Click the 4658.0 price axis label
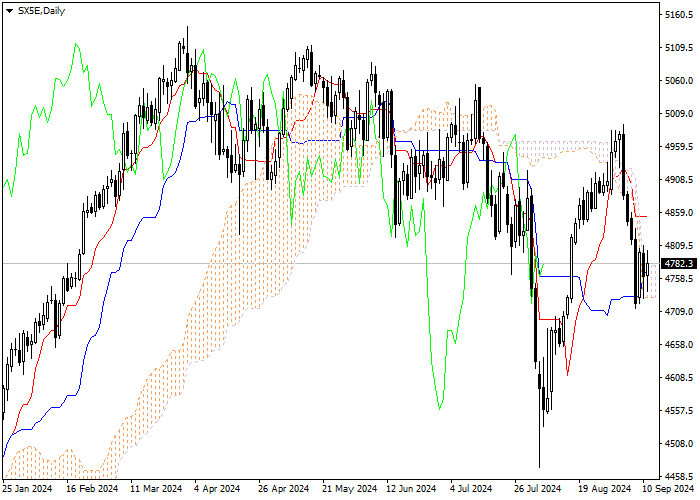This screenshot has width=700, height=500. [679, 345]
